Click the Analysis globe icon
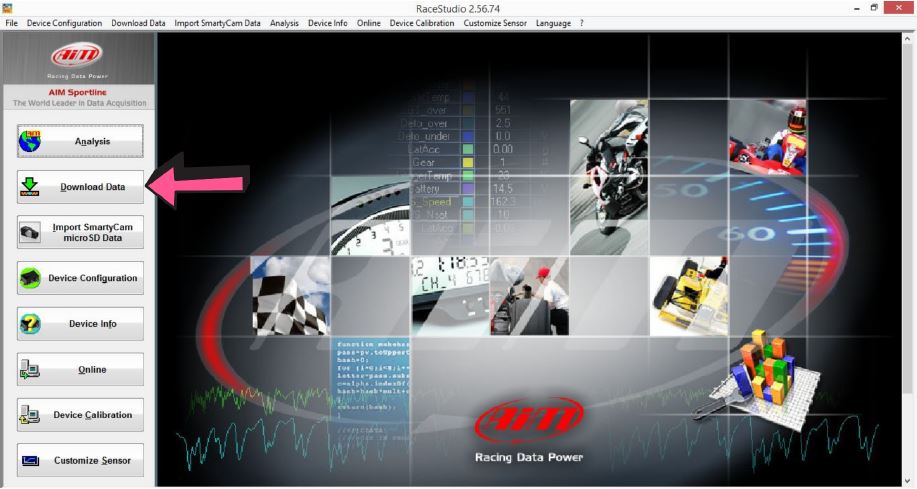Image resolution: width=917 pixels, height=489 pixels. [x=30, y=141]
